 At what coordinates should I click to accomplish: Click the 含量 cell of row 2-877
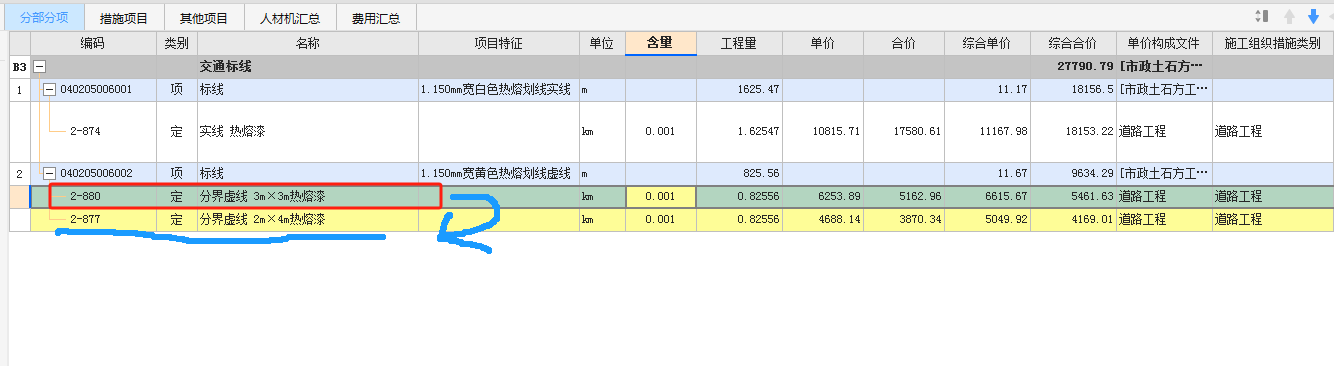click(660, 219)
